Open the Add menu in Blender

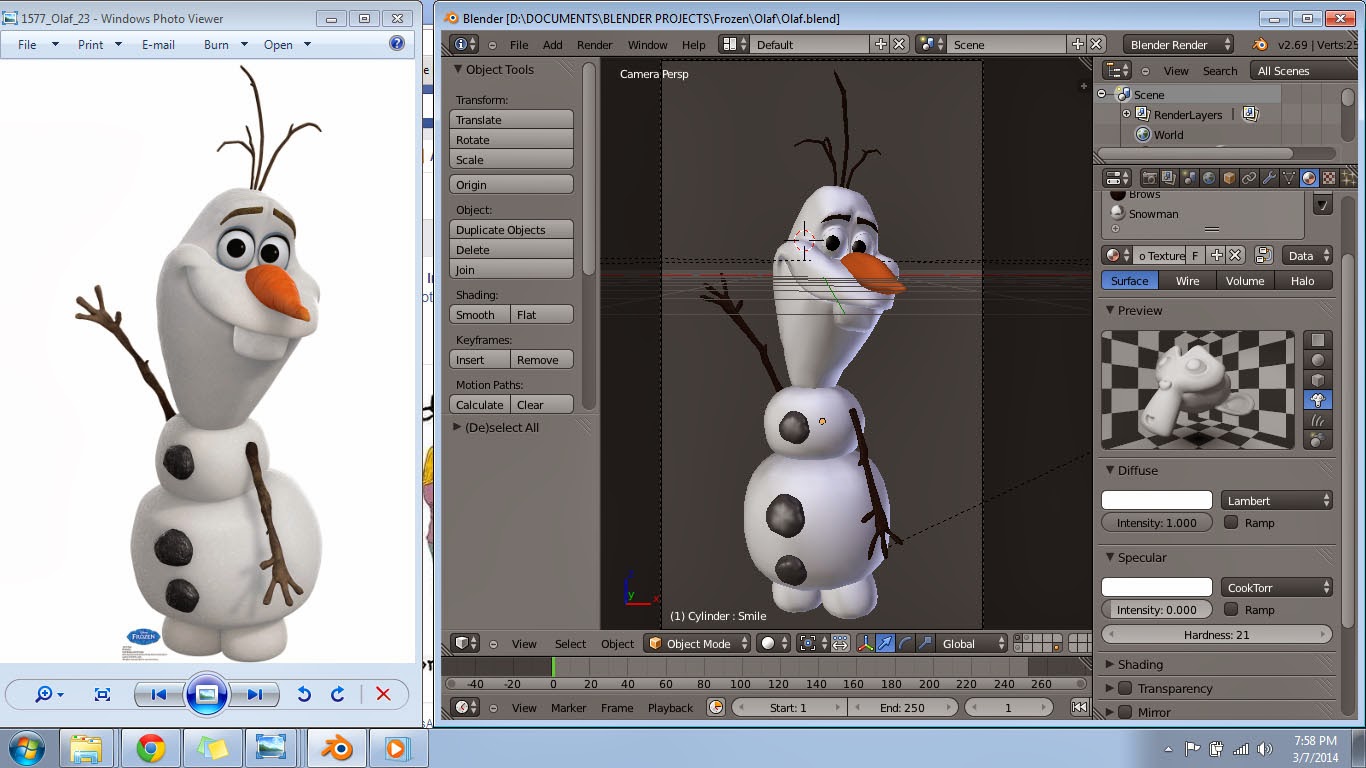553,44
